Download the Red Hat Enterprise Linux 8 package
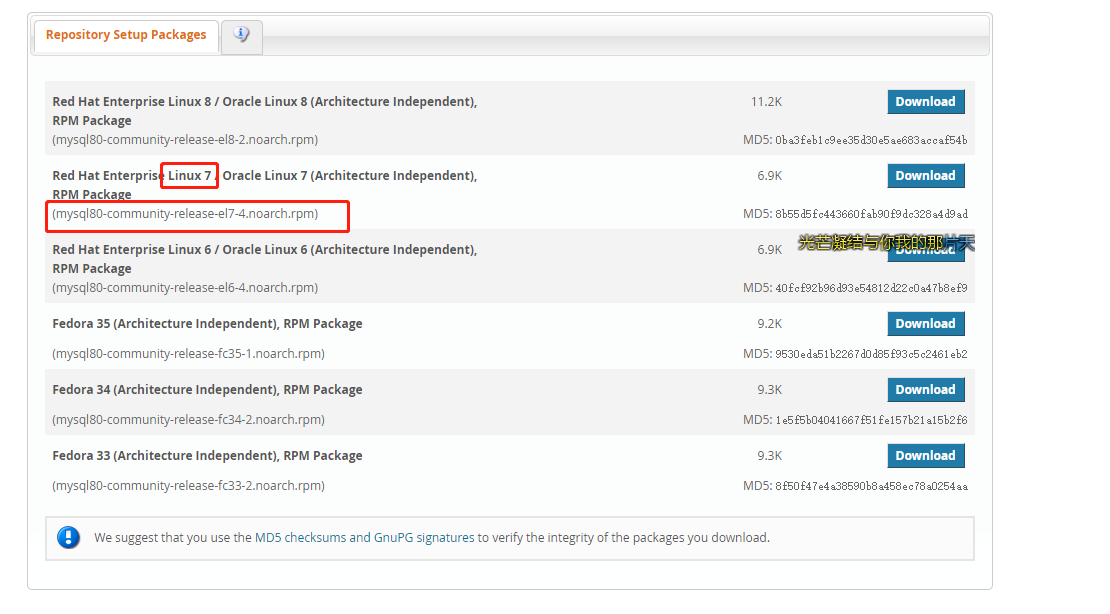Image resolution: width=1110 pixels, height=614 pixels. tap(925, 101)
